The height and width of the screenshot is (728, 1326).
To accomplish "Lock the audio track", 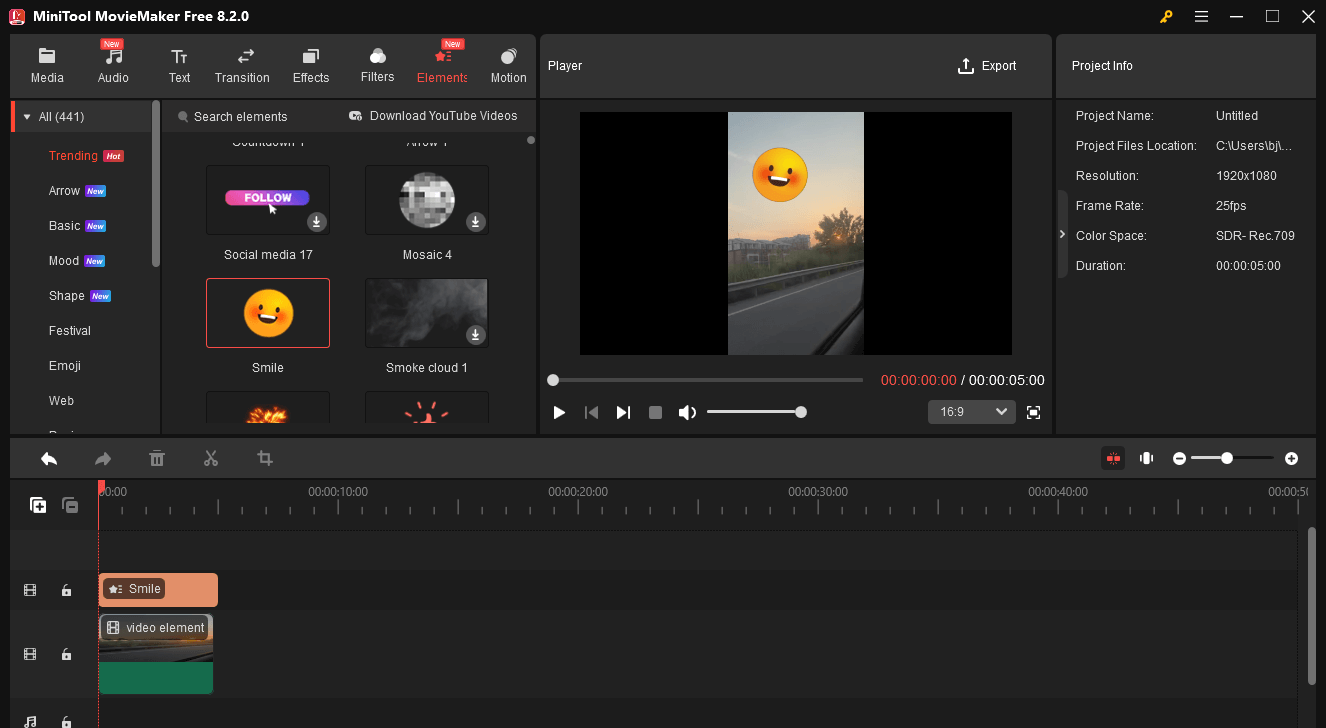I will [66, 721].
